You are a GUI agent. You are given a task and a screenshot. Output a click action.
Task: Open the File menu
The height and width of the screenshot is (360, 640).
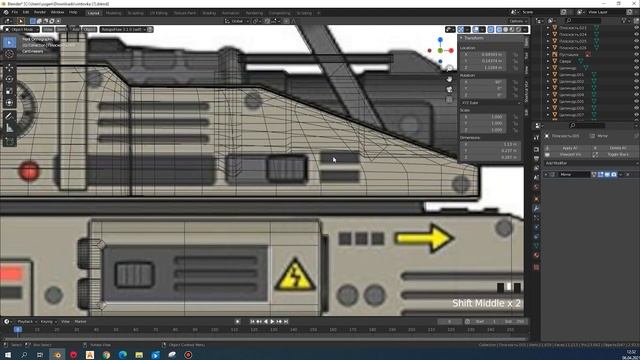click(x=15, y=12)
